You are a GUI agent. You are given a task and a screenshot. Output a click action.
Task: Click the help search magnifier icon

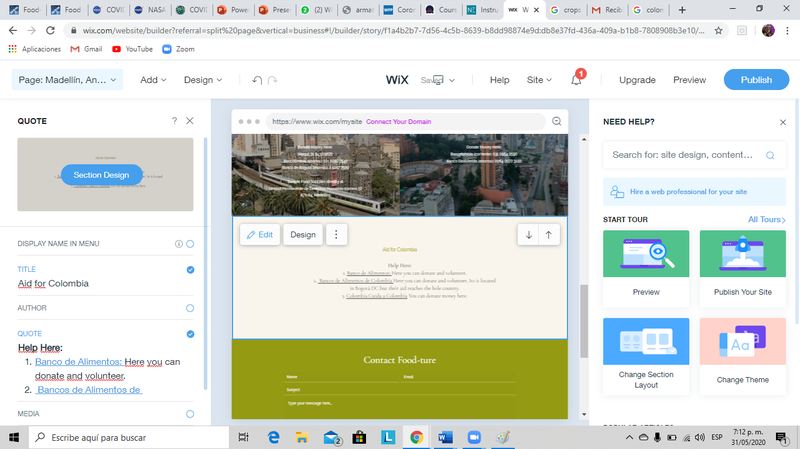[x=770, y=155]
